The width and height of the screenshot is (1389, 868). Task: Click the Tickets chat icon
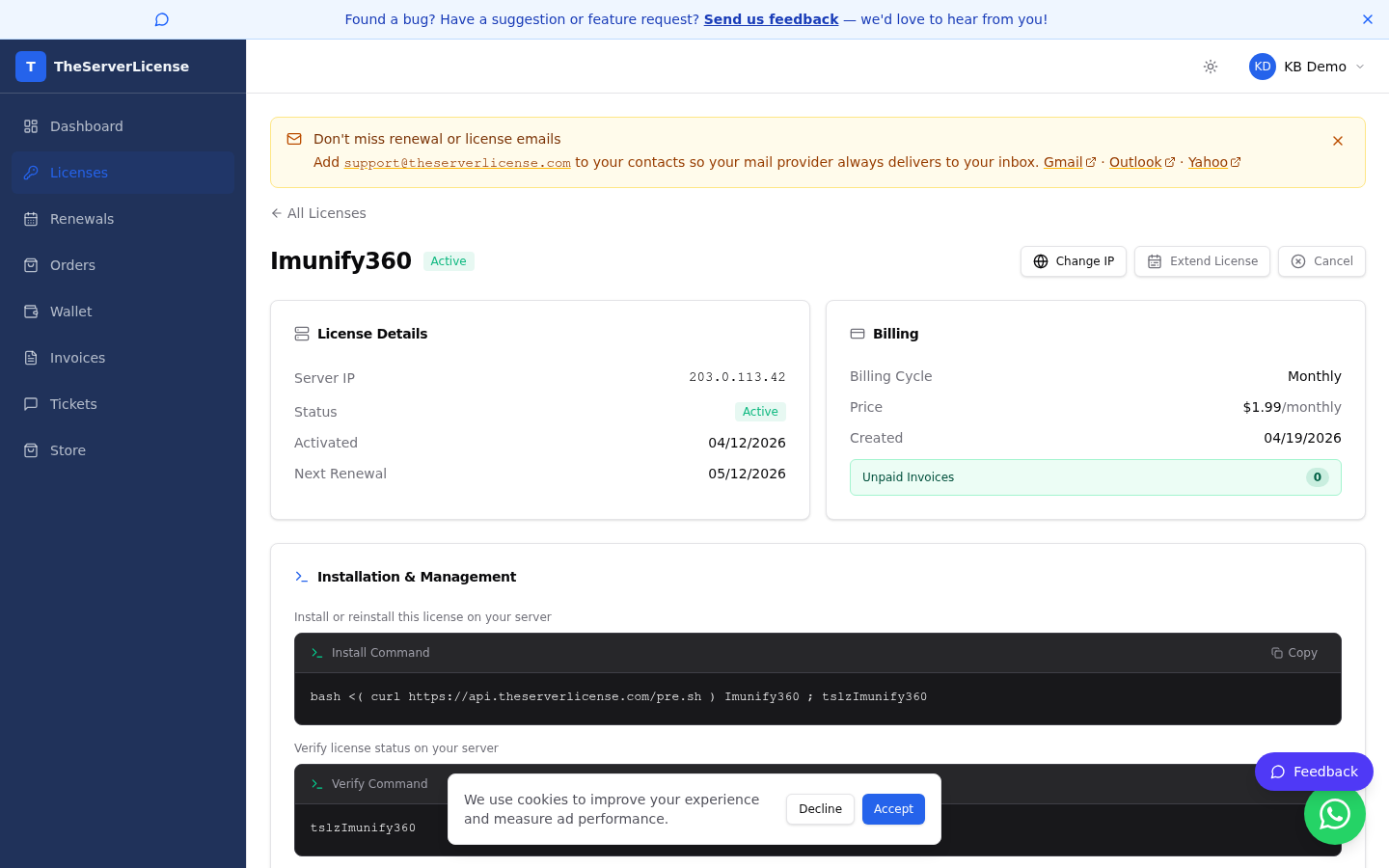[x=31, y=404]
